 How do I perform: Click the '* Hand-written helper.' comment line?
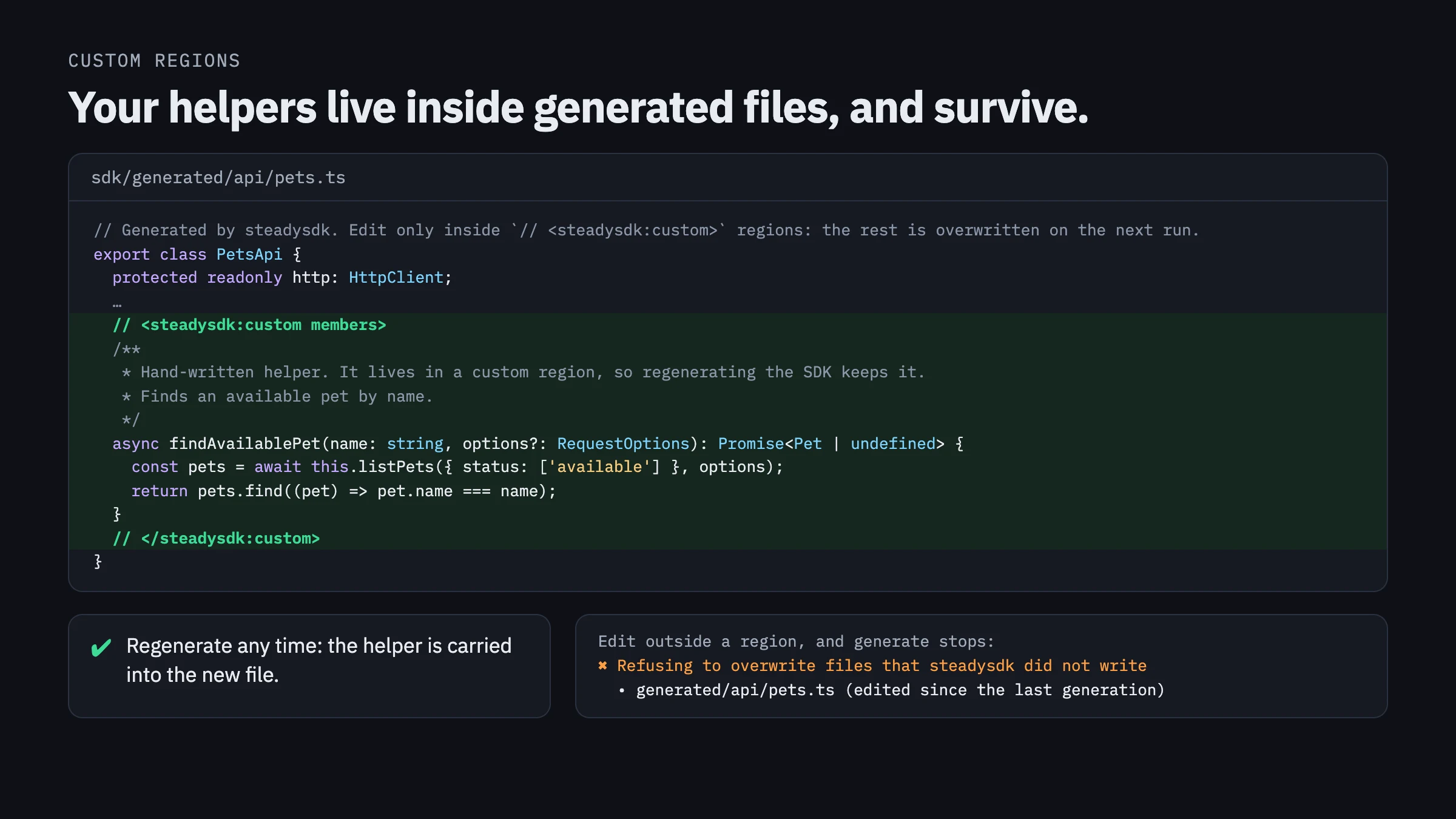click(523, 372)
